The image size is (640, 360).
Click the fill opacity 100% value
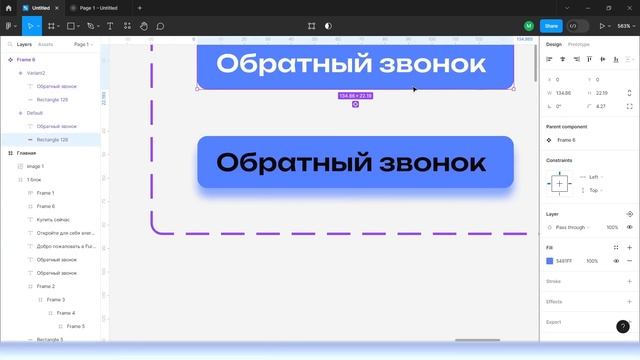click(x=592, y=261)
